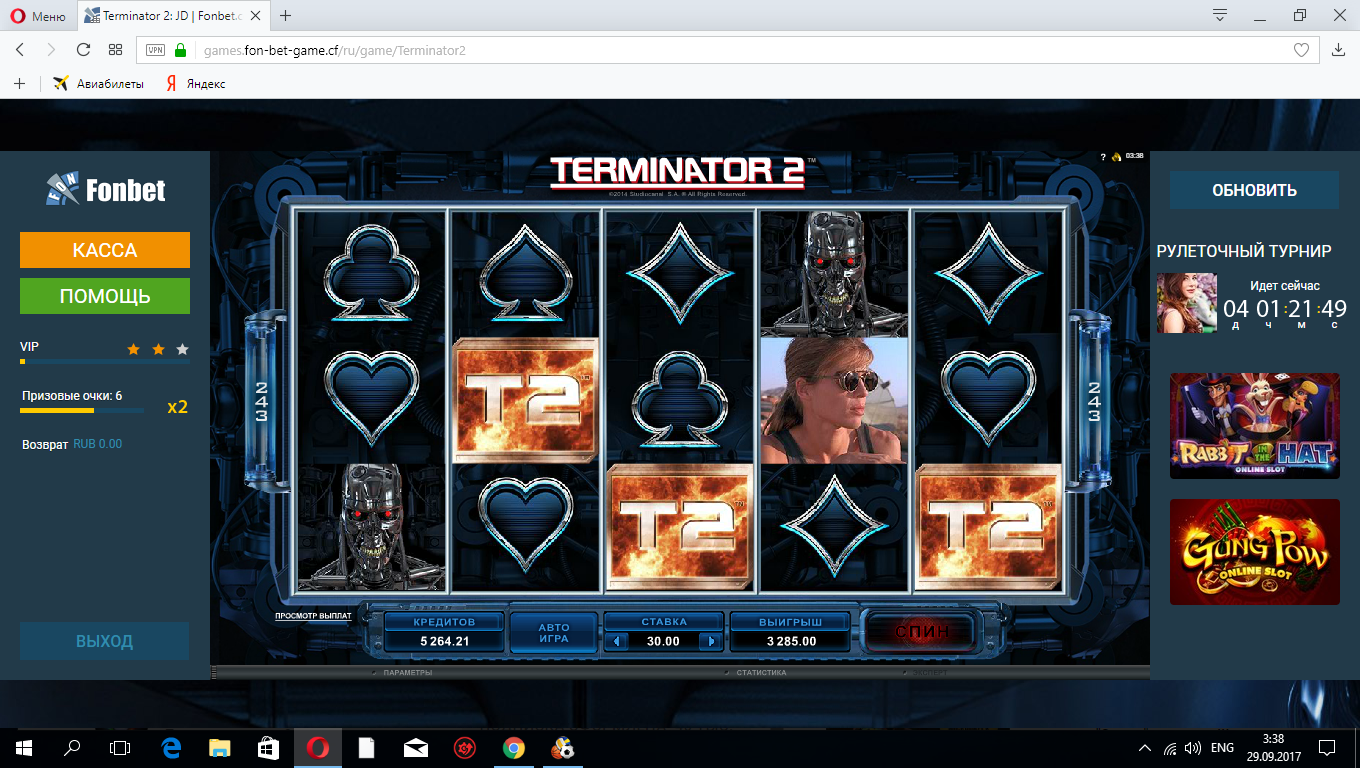Open the browser downloads panel
The width and height of the screenshot is (1360, 768).
click(x=1339, y=50)
